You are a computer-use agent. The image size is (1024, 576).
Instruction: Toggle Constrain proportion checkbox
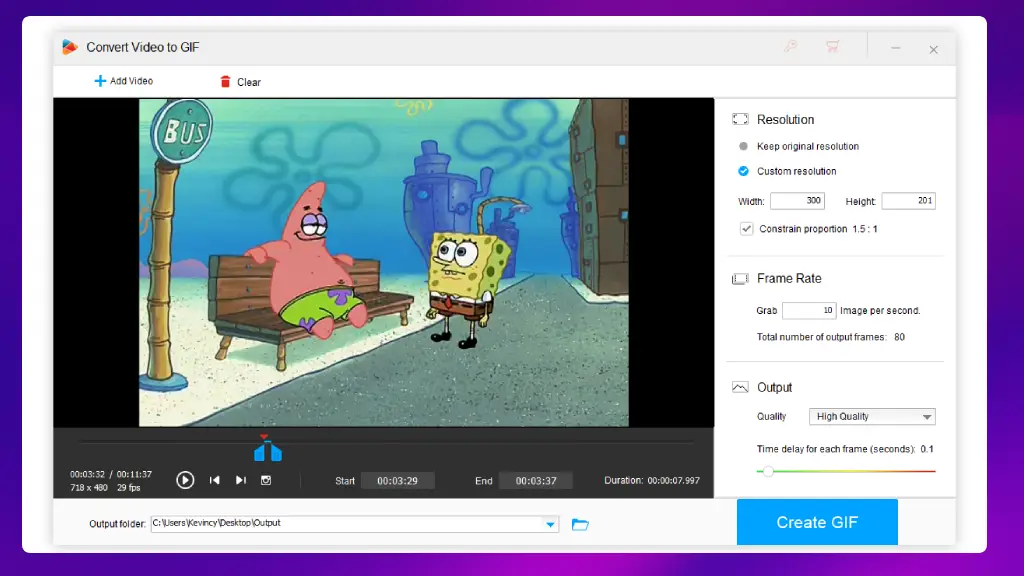coord(746,229)
